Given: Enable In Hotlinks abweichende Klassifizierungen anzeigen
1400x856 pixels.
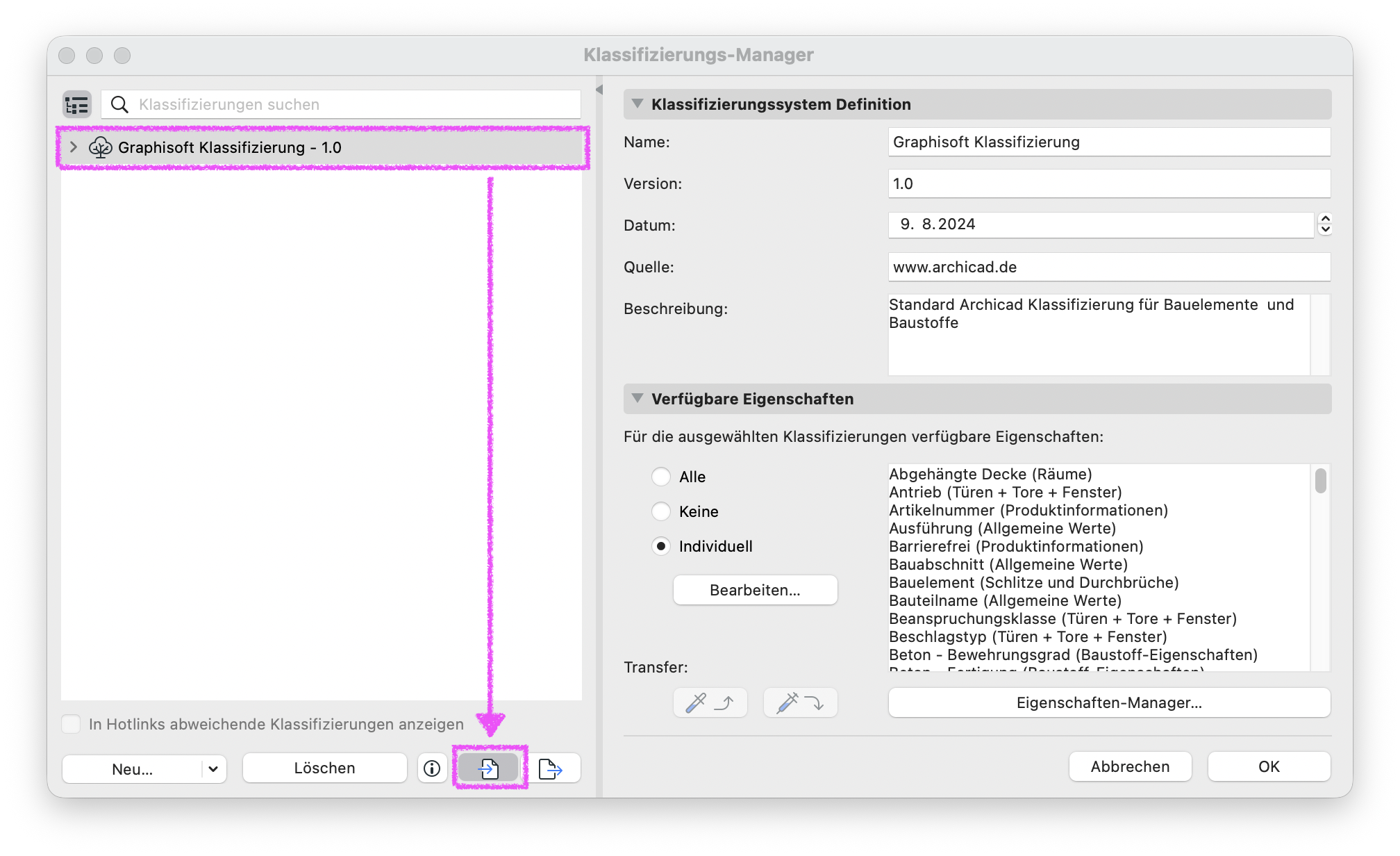Looking at the screenshot, I should pyautogui.click(x=71, y=724).
